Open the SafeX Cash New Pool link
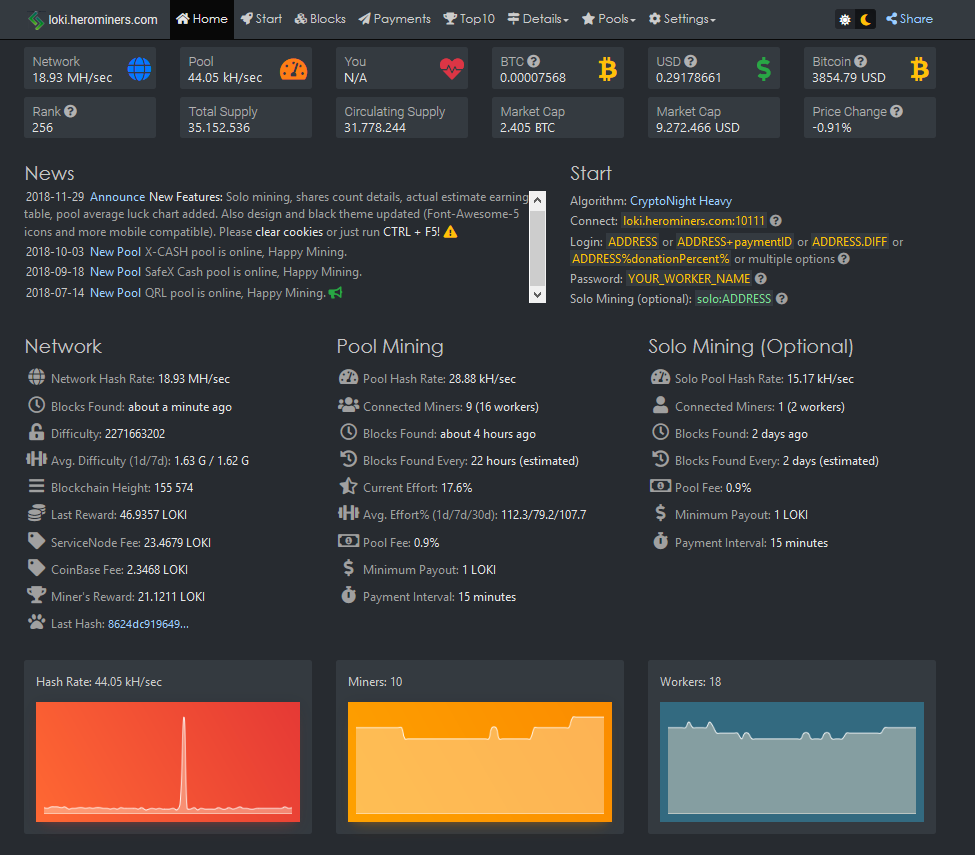The width and height of the screenshot is (975, 855). click(x=116, y=272)
